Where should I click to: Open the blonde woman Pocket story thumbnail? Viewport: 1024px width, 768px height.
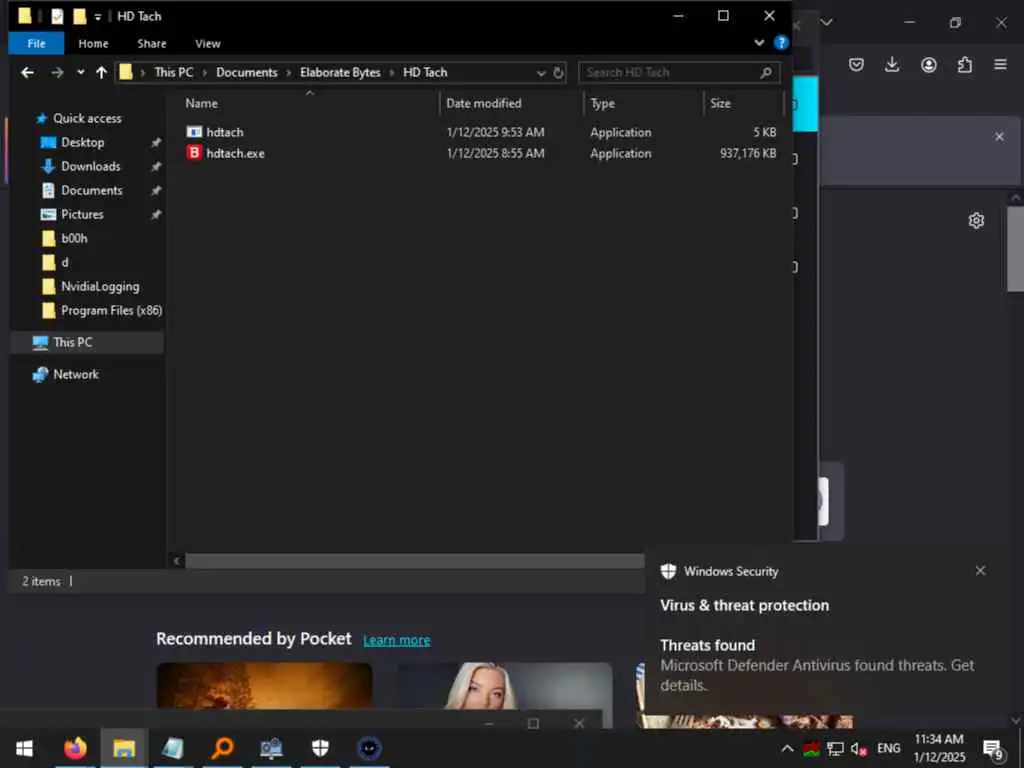click(x=504, y=686)
